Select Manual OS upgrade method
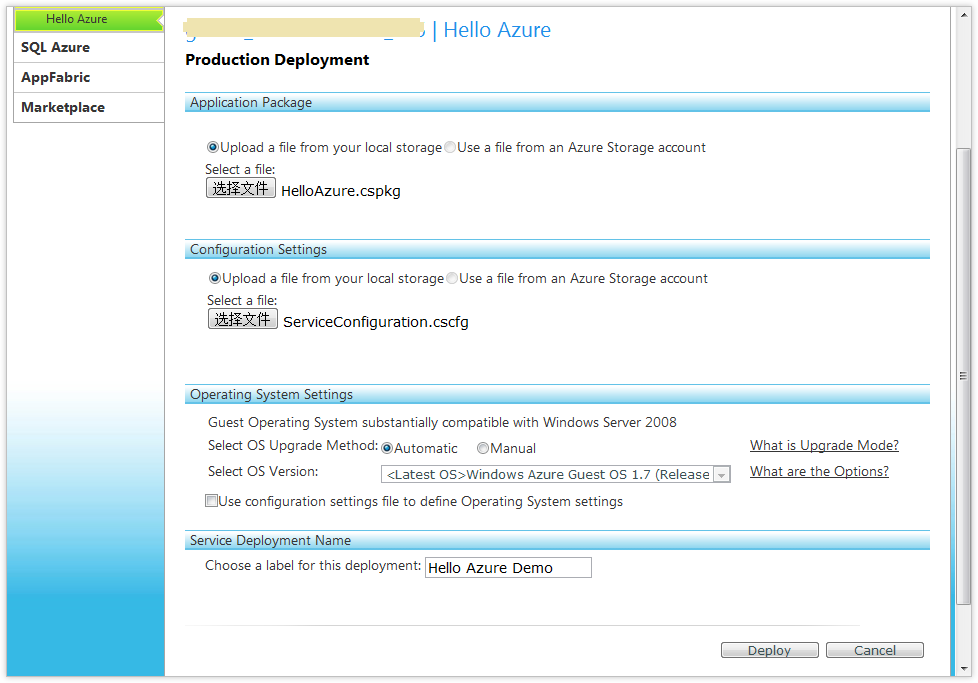The width and height of the screenshot is (978, 683). pyautogui.click(x=483, y=448)
